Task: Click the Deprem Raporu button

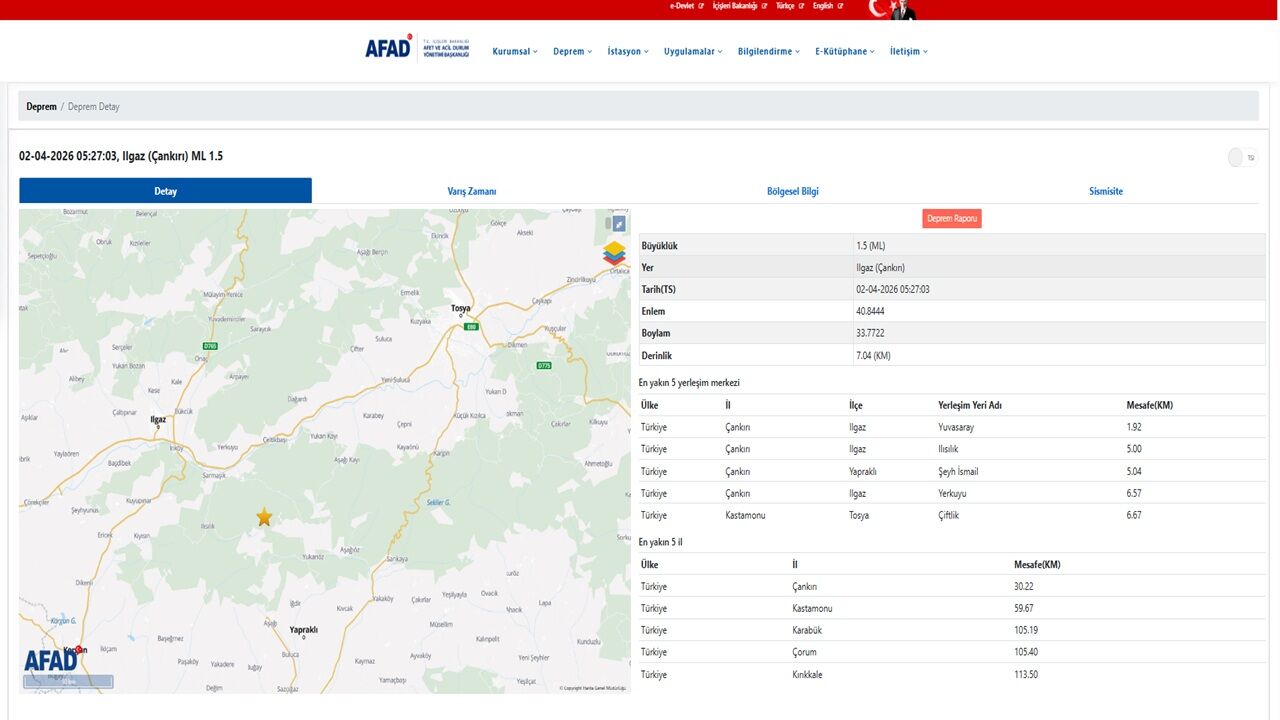Action: (x=951, y=217)
